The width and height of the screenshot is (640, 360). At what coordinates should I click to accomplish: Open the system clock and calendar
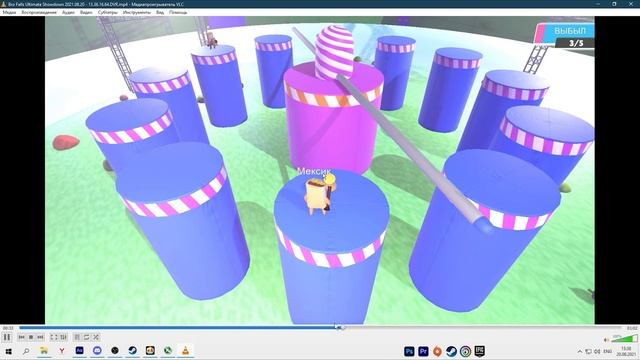[x=626, y=351]
